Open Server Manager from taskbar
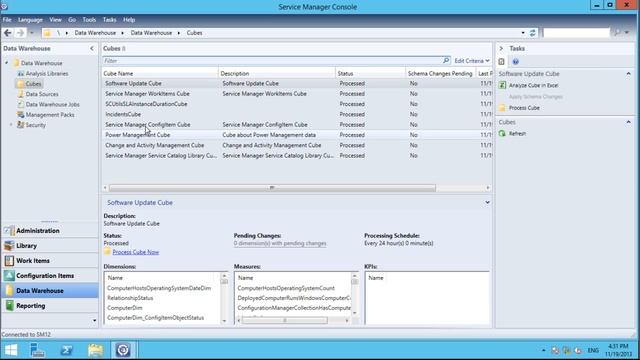Viewport: 640px width, 360px height. (38, 350)
